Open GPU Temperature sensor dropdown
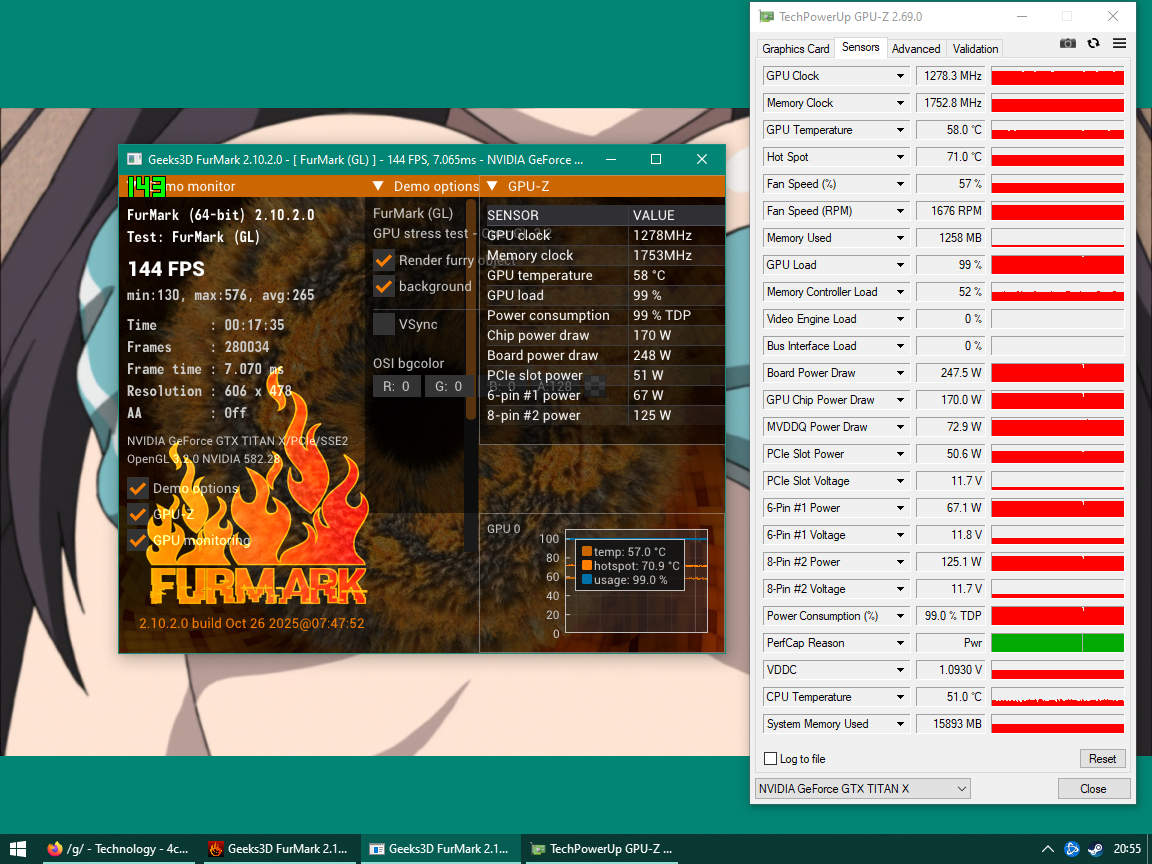The height and width of the screenshot is (864, 1152). pyautogui.click(x=836, y=130)
